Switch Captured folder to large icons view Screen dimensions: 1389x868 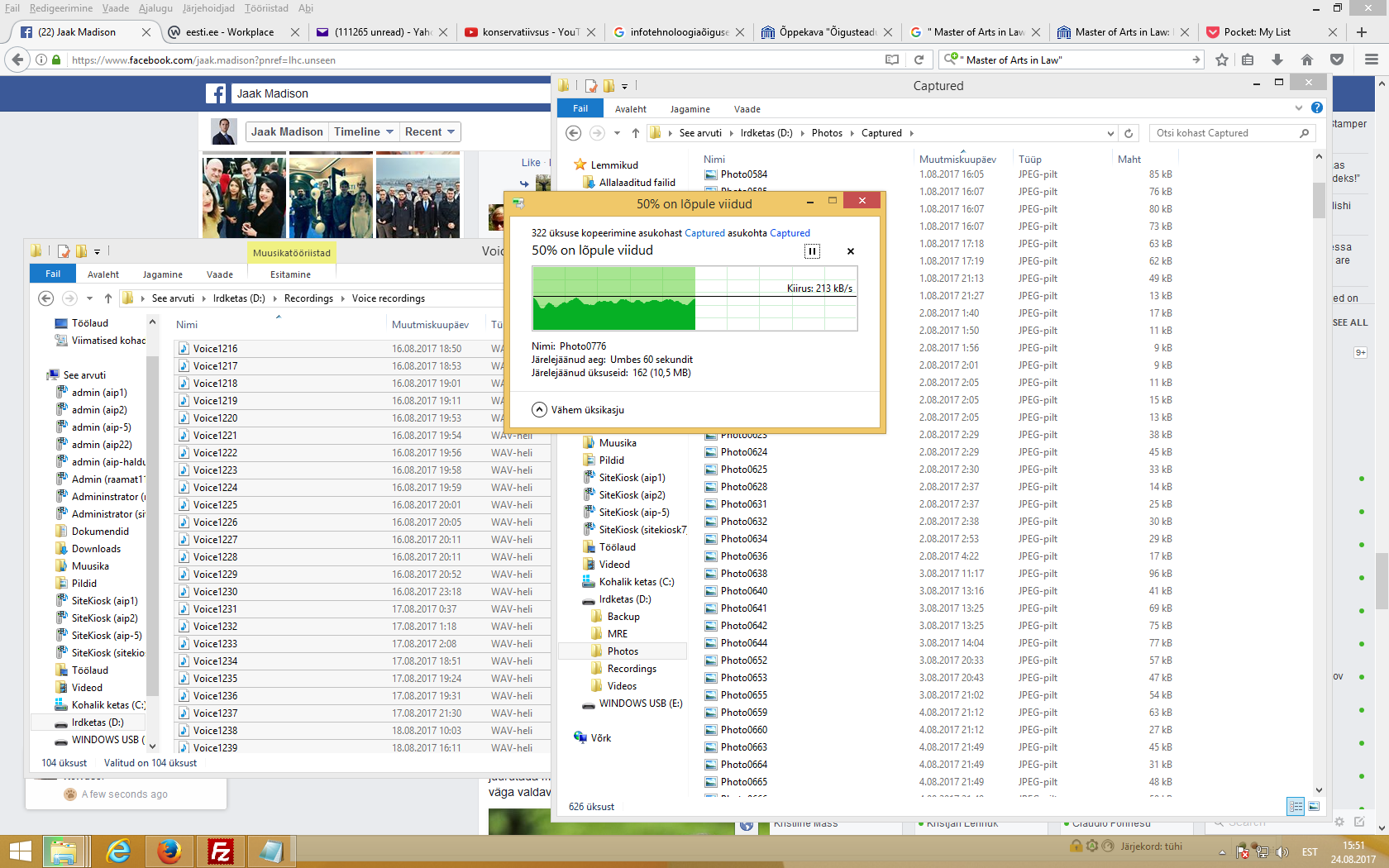point(1314,806)
